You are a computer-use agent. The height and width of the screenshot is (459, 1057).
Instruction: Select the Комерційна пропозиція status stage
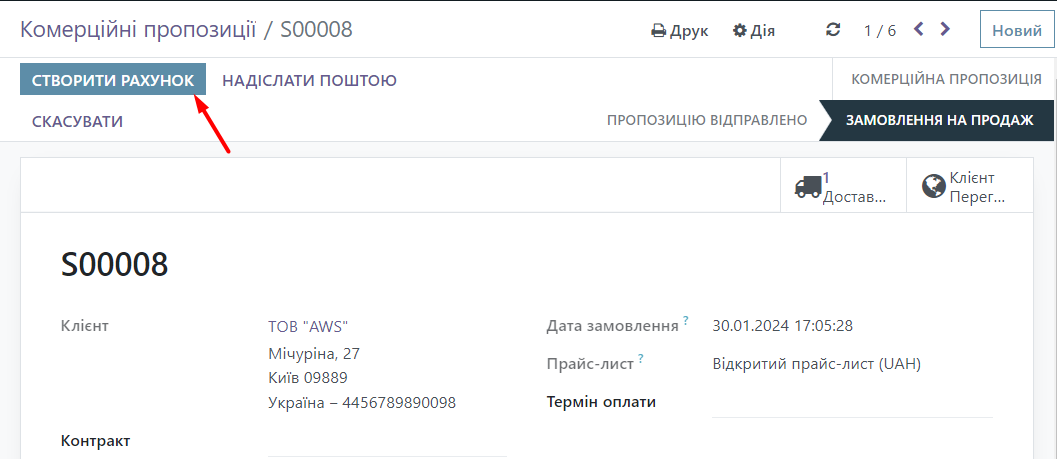pyautogui.click(x=946, y=79)
